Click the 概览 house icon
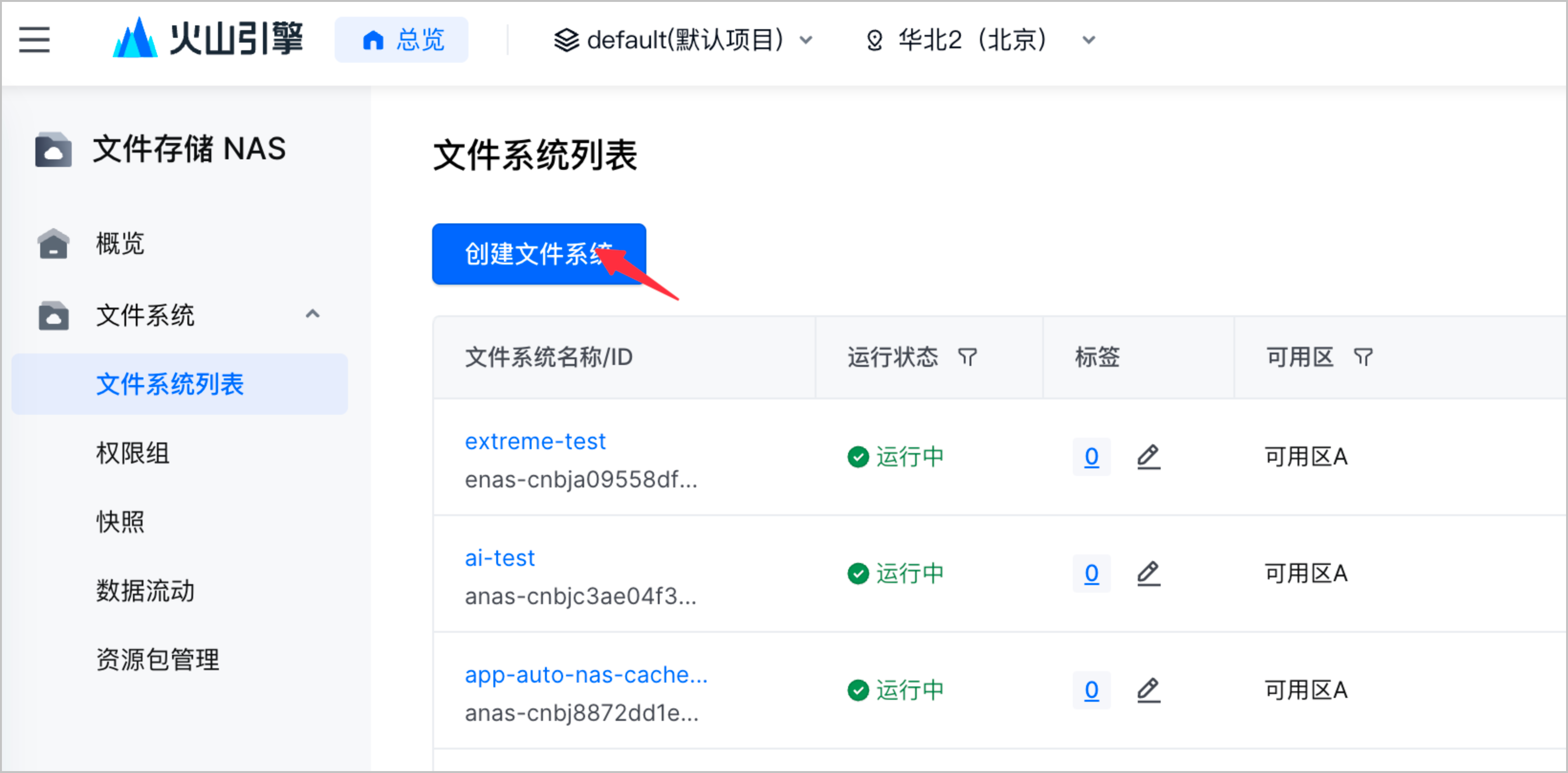This screenshot has width=1568, height=773. click(54, 243)
